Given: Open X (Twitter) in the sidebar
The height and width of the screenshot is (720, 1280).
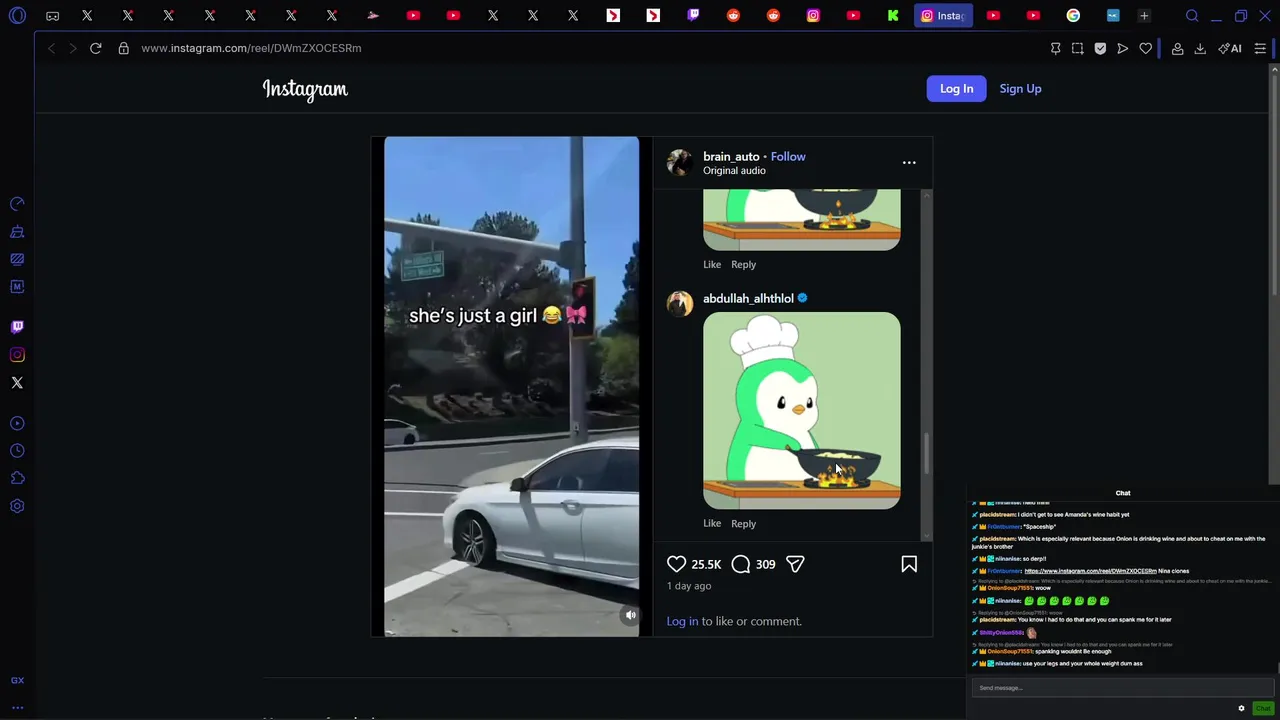Looking at the screenshot, I should pyautogui.click(x=17, y=383).
